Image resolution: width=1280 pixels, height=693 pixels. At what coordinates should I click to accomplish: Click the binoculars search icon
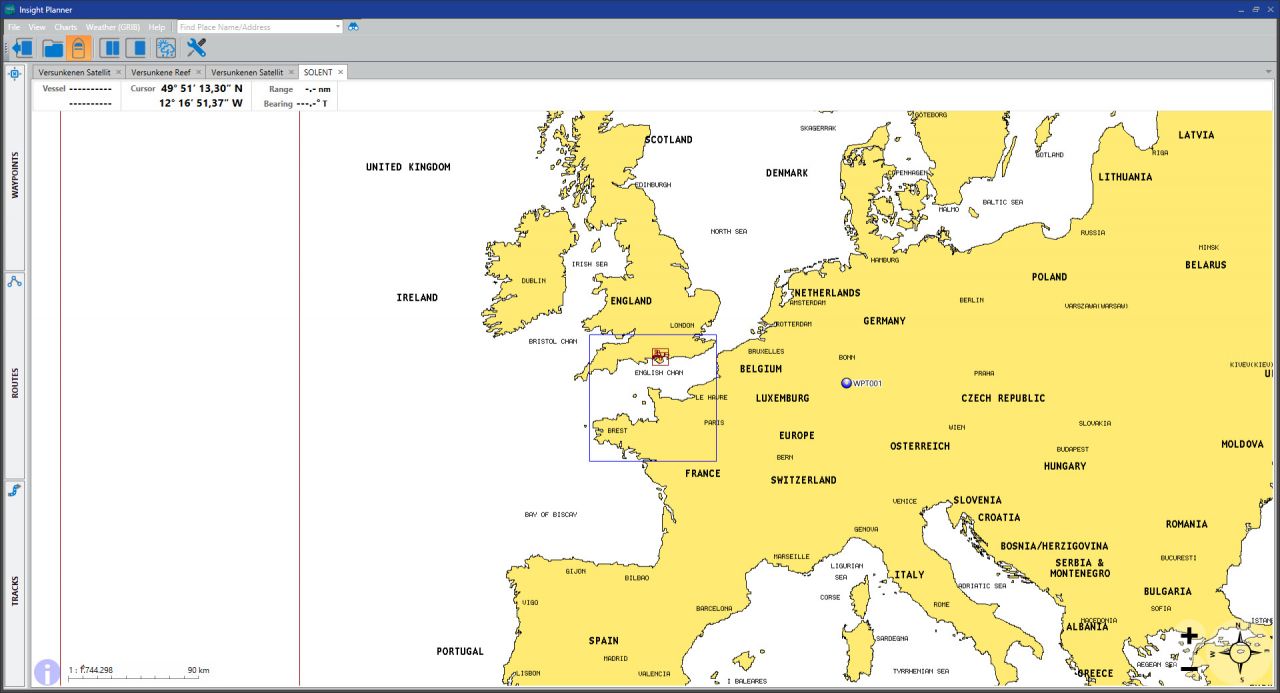click(353, 27)
